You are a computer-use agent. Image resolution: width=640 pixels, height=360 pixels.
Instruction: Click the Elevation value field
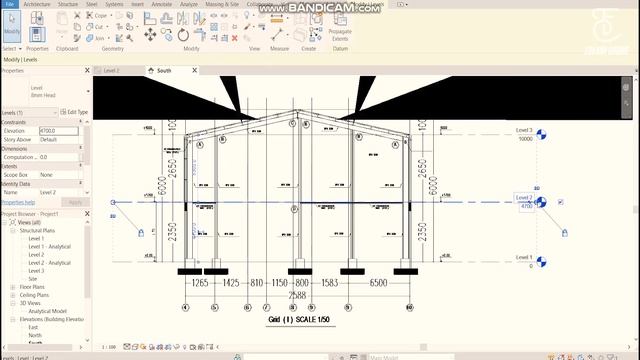[x=59, y=131]
